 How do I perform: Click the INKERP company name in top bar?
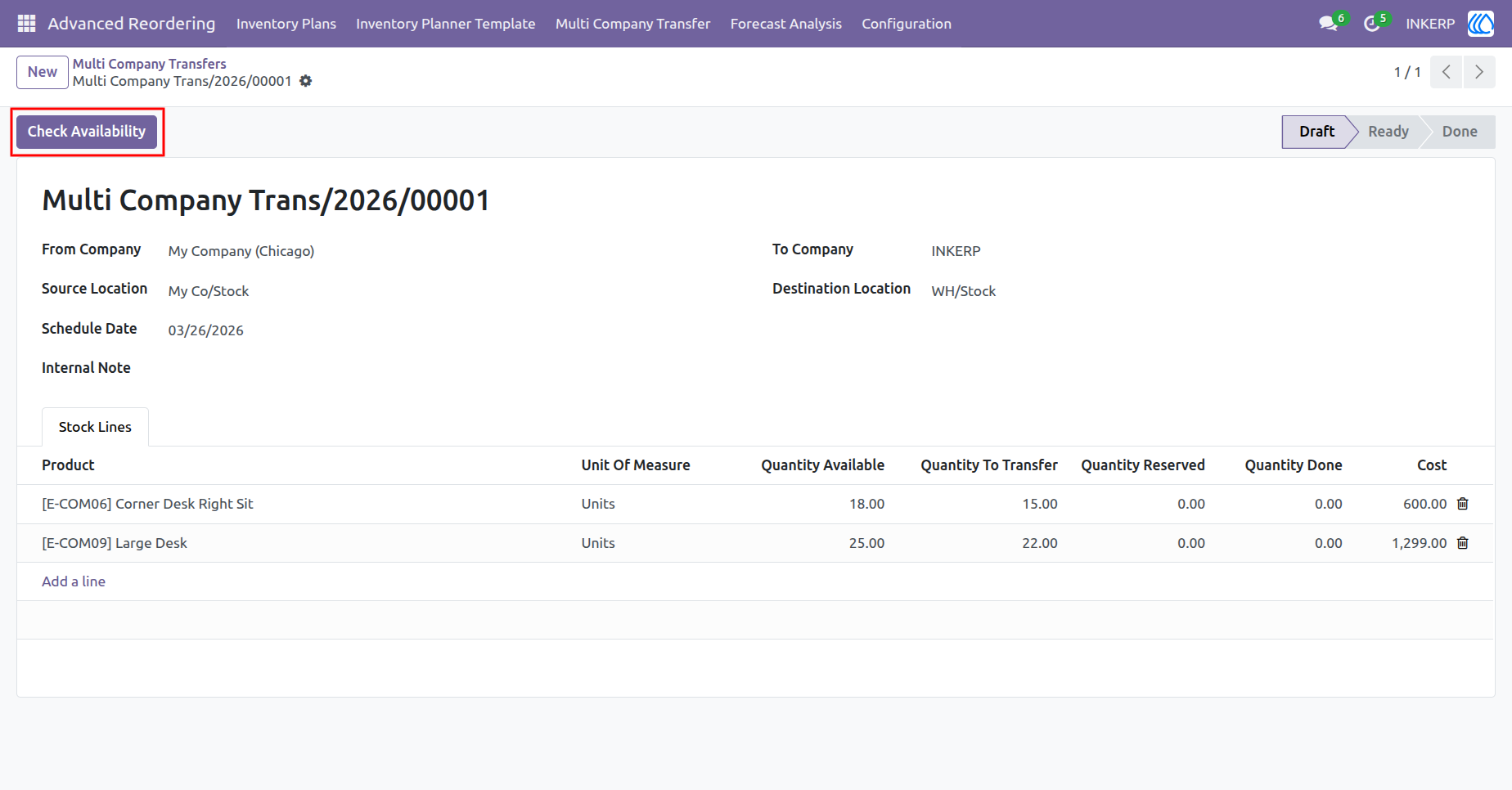(1430, 24)
